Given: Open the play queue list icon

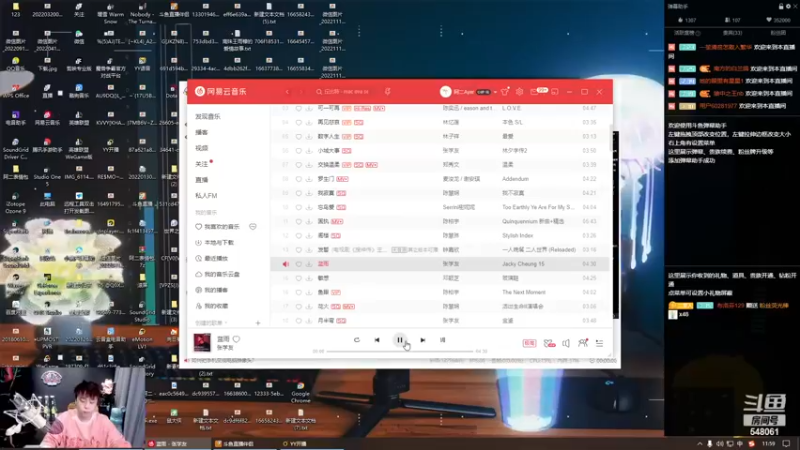Looking at the screenshot, I should click(599, 343).
